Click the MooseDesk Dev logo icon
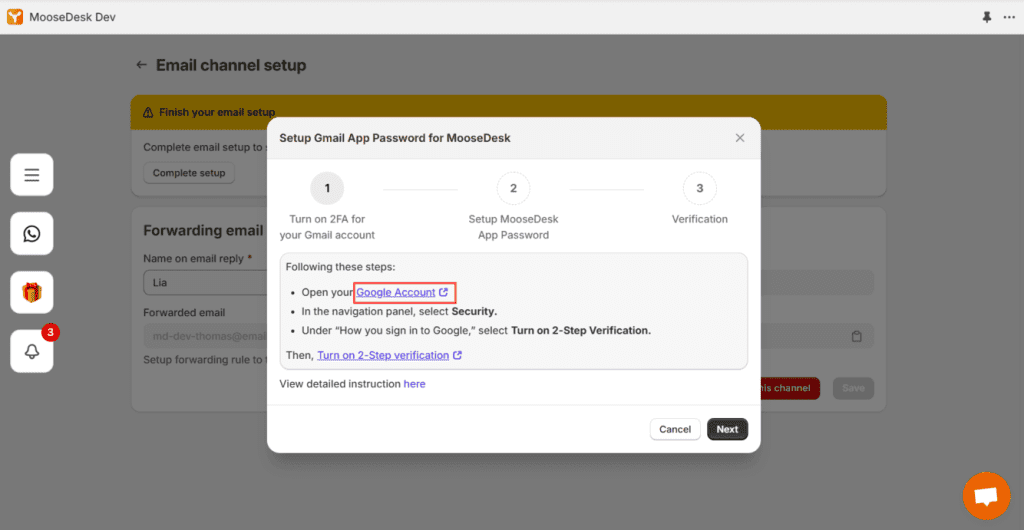 click(15, 17)
